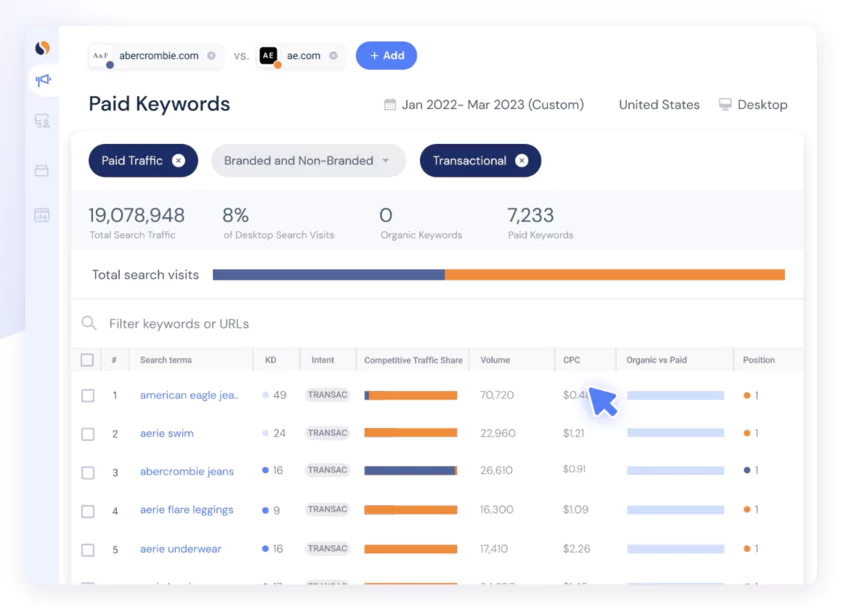Click the Similarweb logo icon
Screen dimensions: 850x612
42,46
